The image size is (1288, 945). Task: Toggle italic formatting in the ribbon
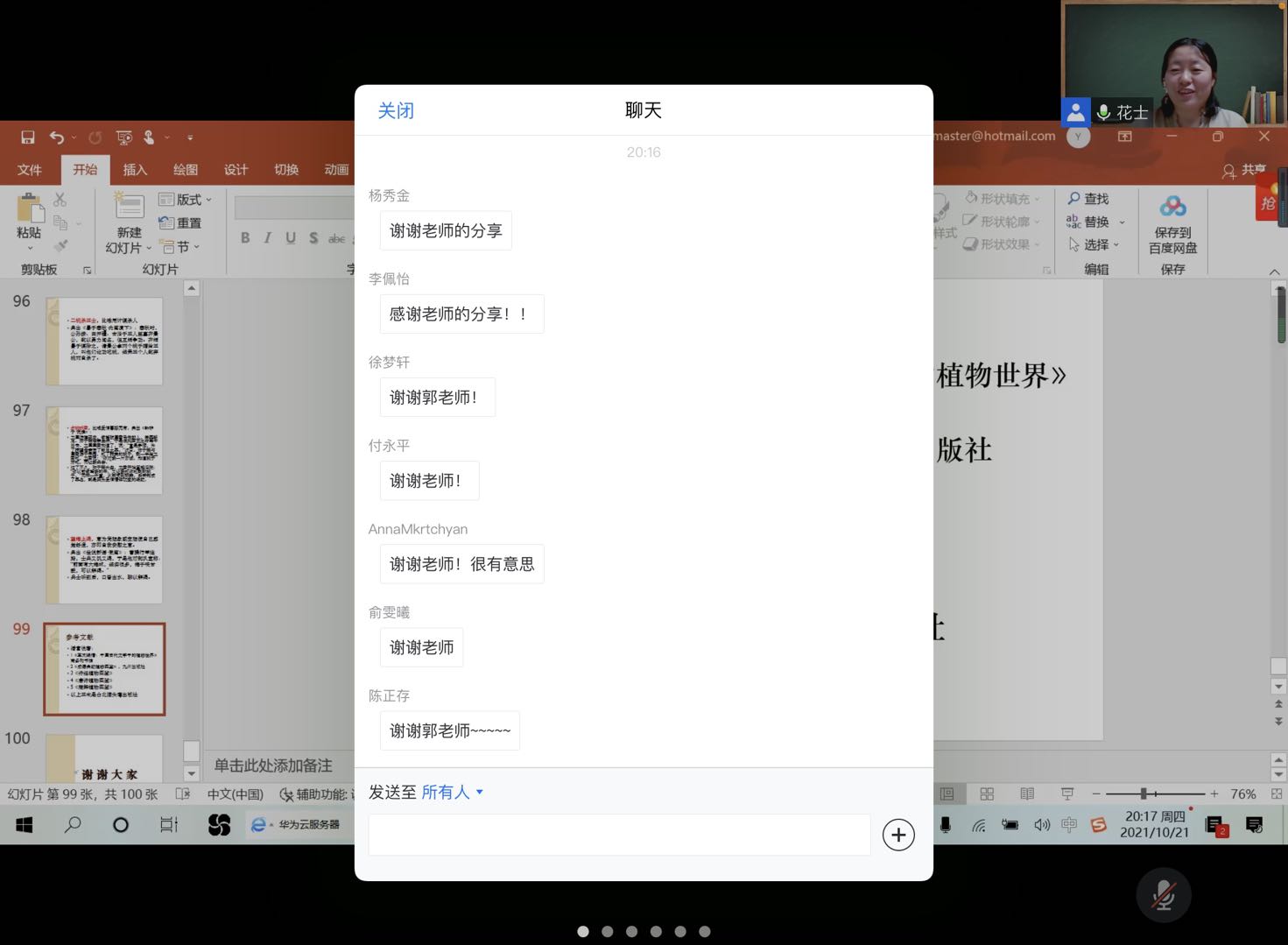(268, 237)
